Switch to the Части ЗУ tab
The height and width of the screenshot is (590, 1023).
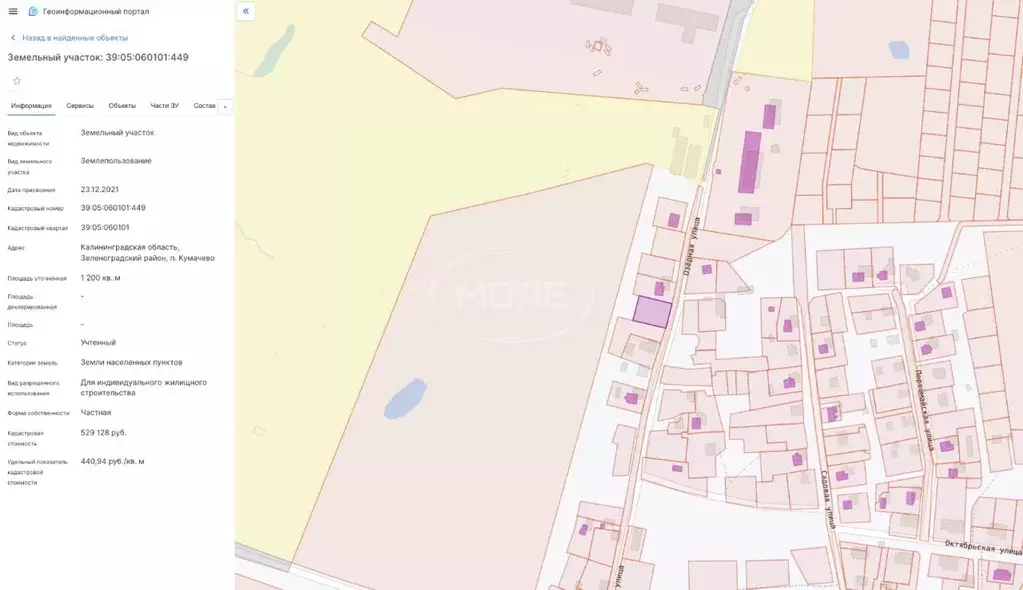[164, 106]
